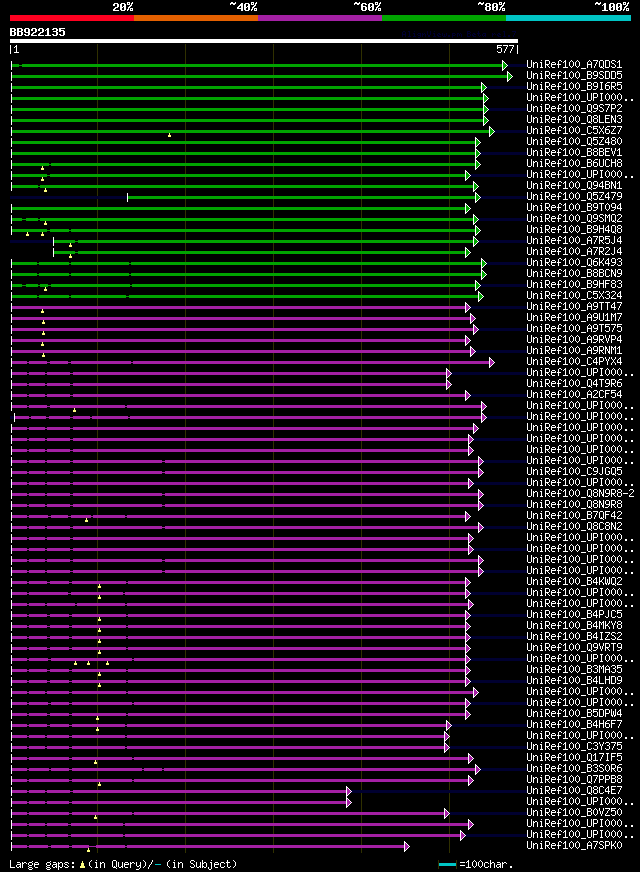Click the arrowhead ending the UniRef100_B4H6F7 alignment

pos(449,725)
